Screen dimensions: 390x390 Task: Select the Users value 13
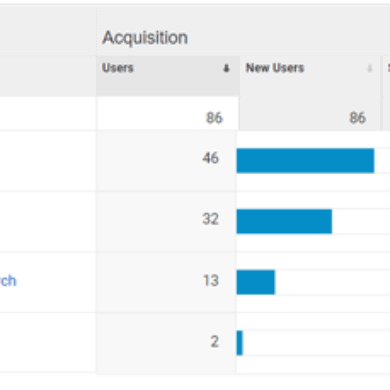(x=211, y=280)
